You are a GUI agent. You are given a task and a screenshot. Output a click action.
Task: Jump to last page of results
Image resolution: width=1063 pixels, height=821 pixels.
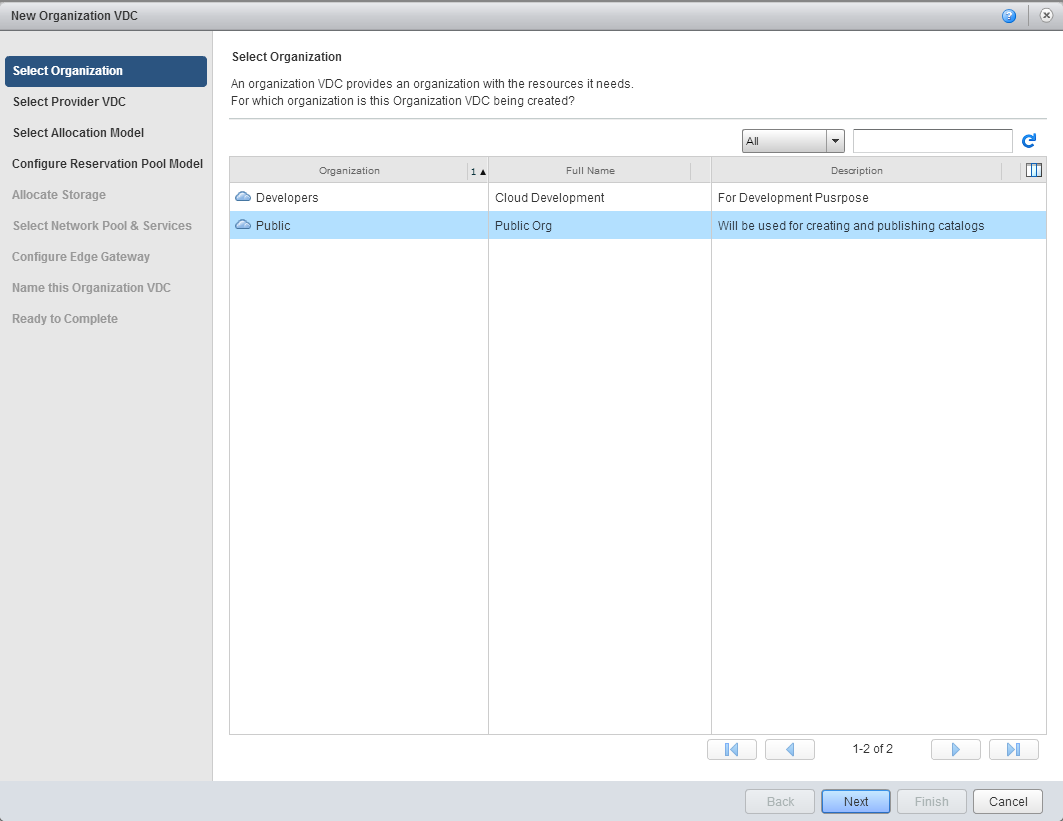[1013, 749]
